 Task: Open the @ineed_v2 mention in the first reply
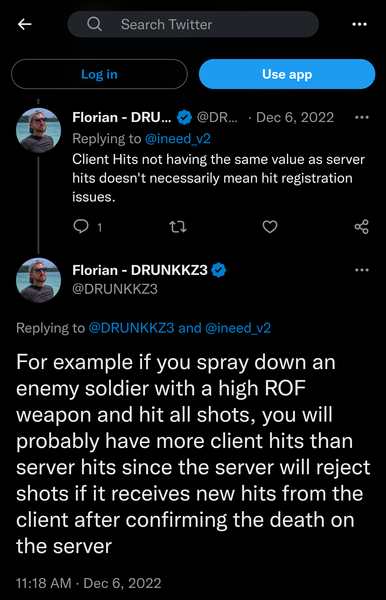tap(178, 139)
